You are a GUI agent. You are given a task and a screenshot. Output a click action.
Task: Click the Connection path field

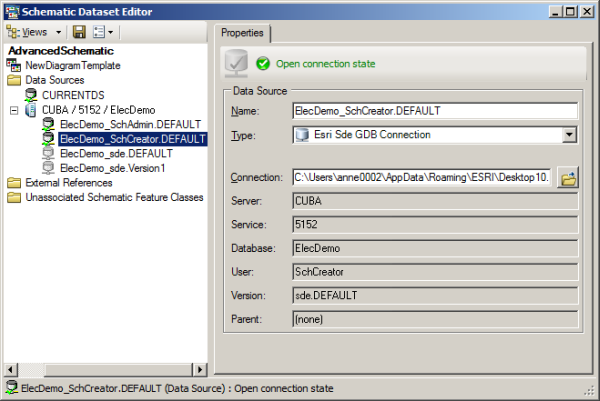tap(422, 178)
